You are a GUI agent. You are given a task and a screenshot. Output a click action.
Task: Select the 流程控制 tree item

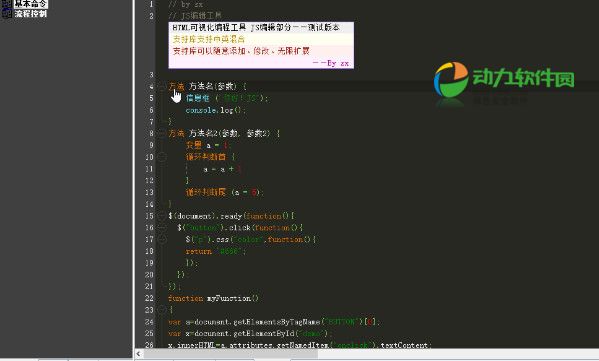[x=31, y=14]
